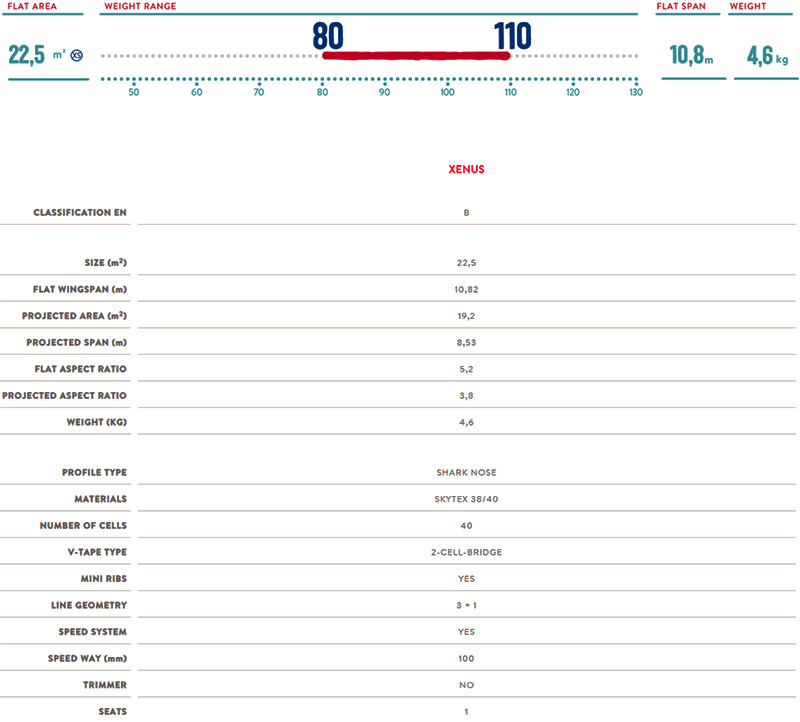This screenshot has height=722, width=800.
Task: Click the speed way value 100
Action: click(466, 658)
